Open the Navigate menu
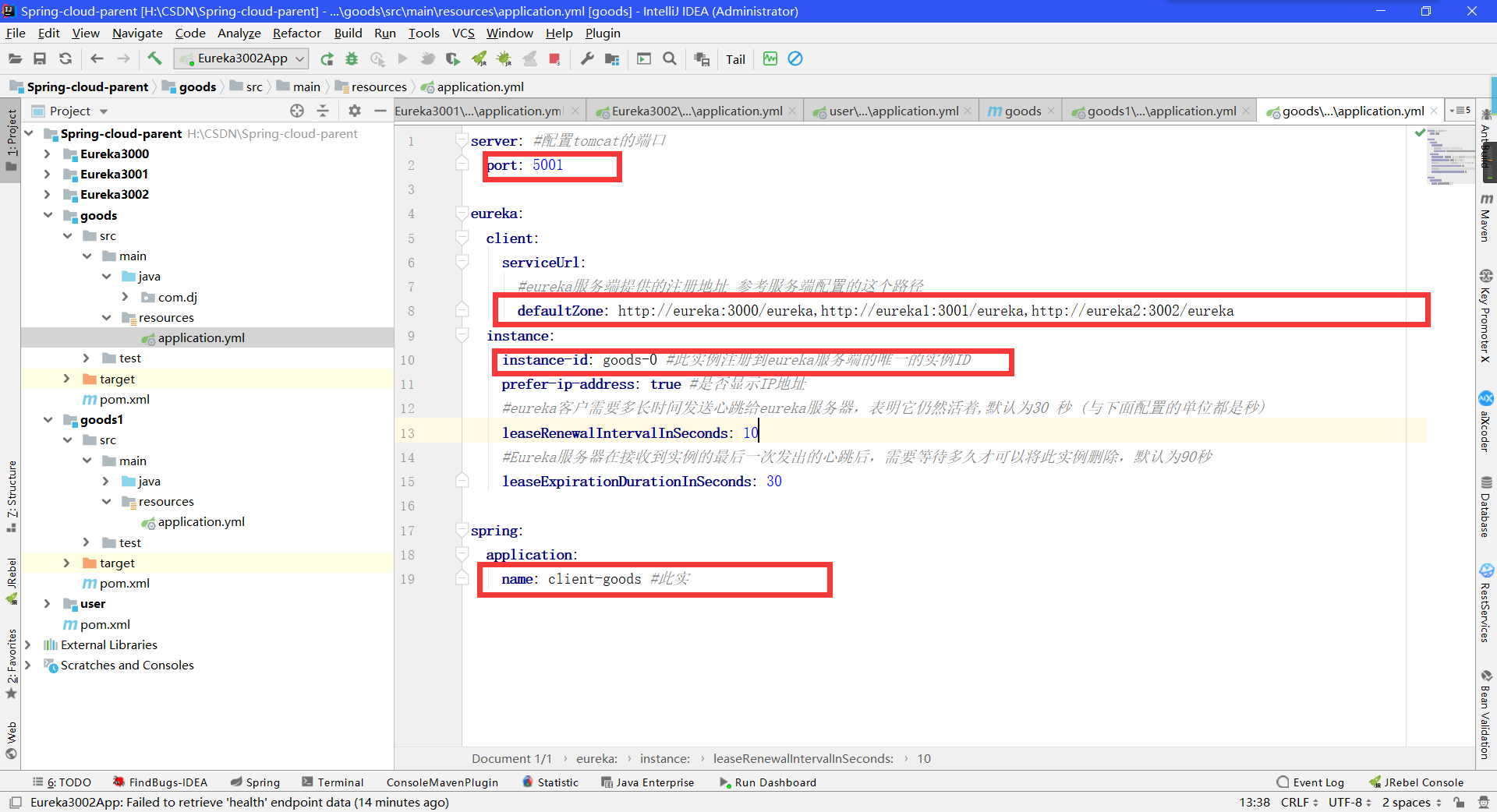Screen dimensions: 1497x812 pos(137,33)
